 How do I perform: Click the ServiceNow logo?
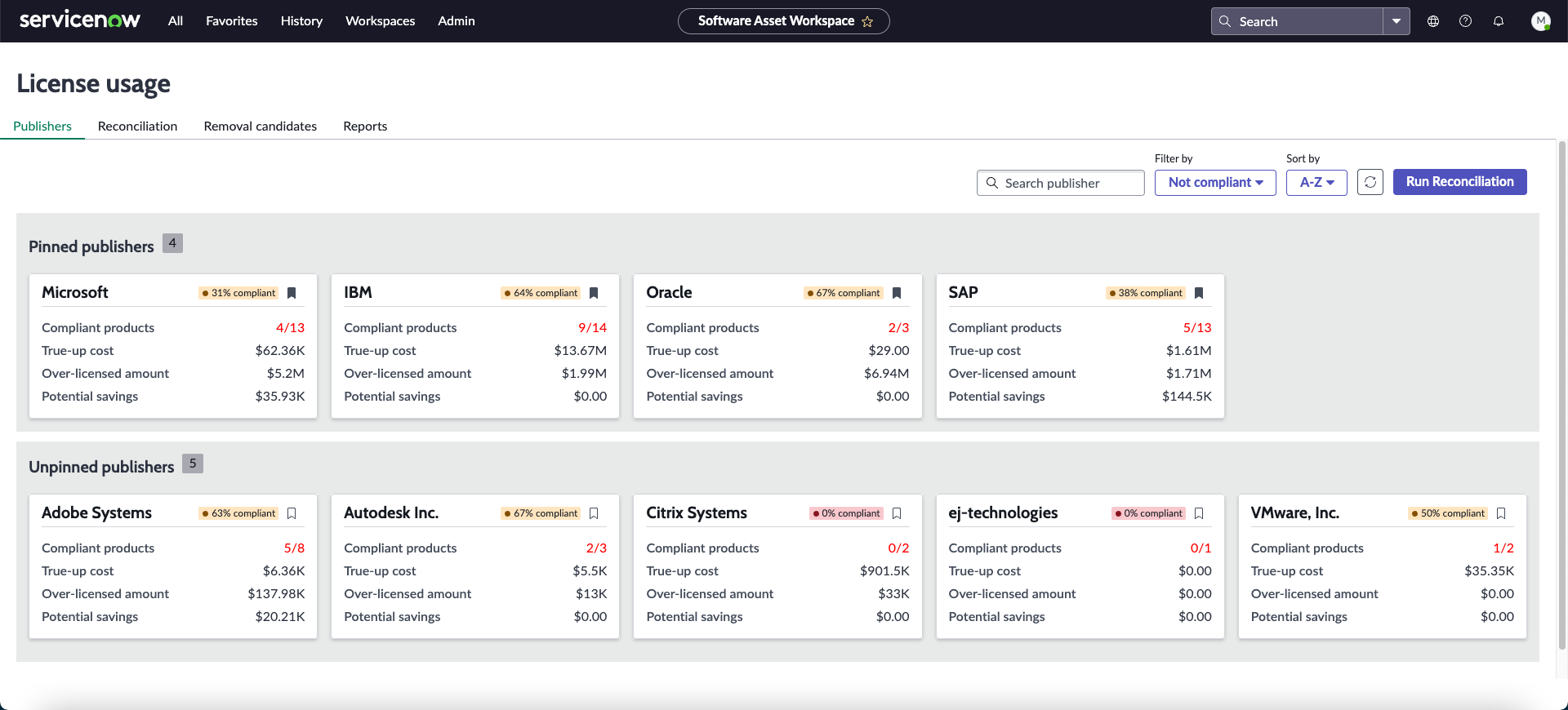pos(79,20)
